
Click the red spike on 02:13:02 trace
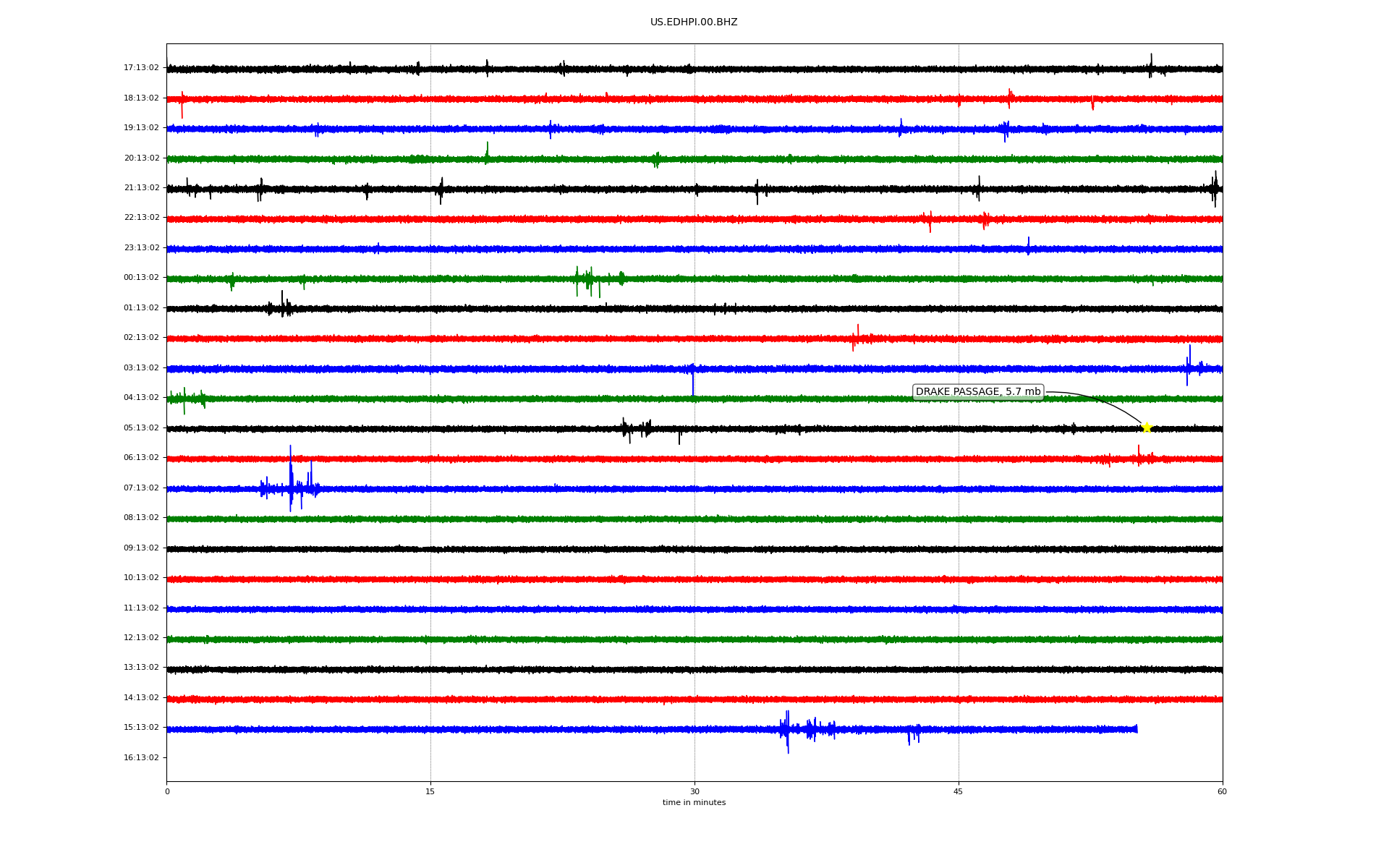[x=857, y=337]
